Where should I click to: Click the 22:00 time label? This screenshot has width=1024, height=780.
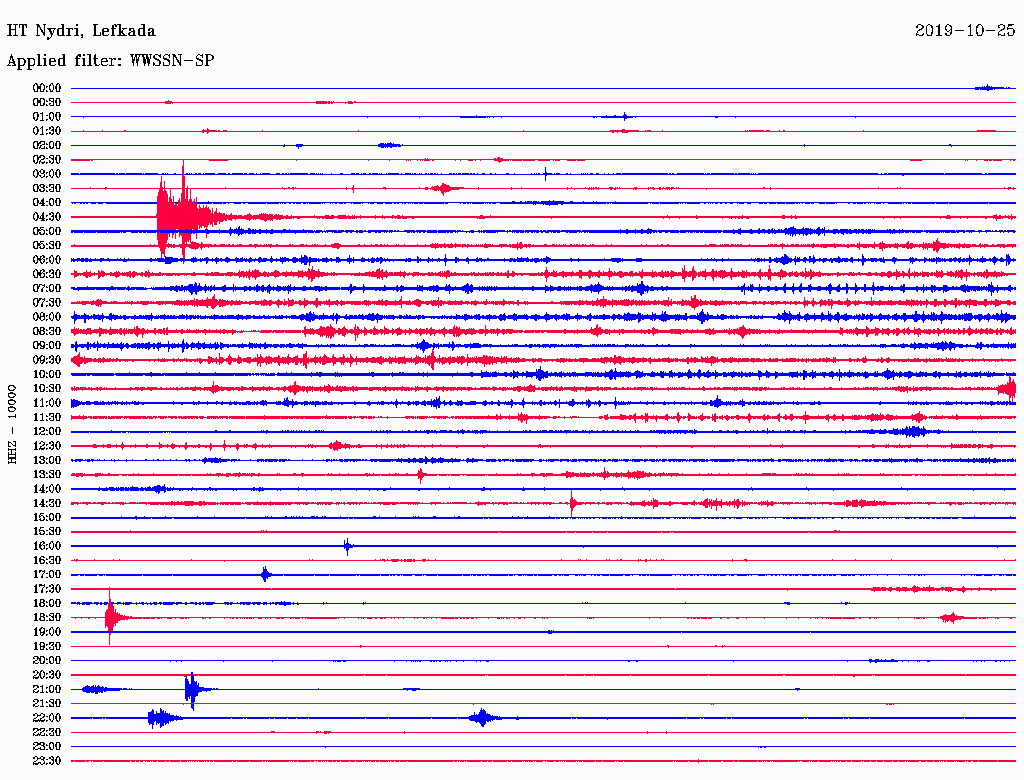click(46, 718)
